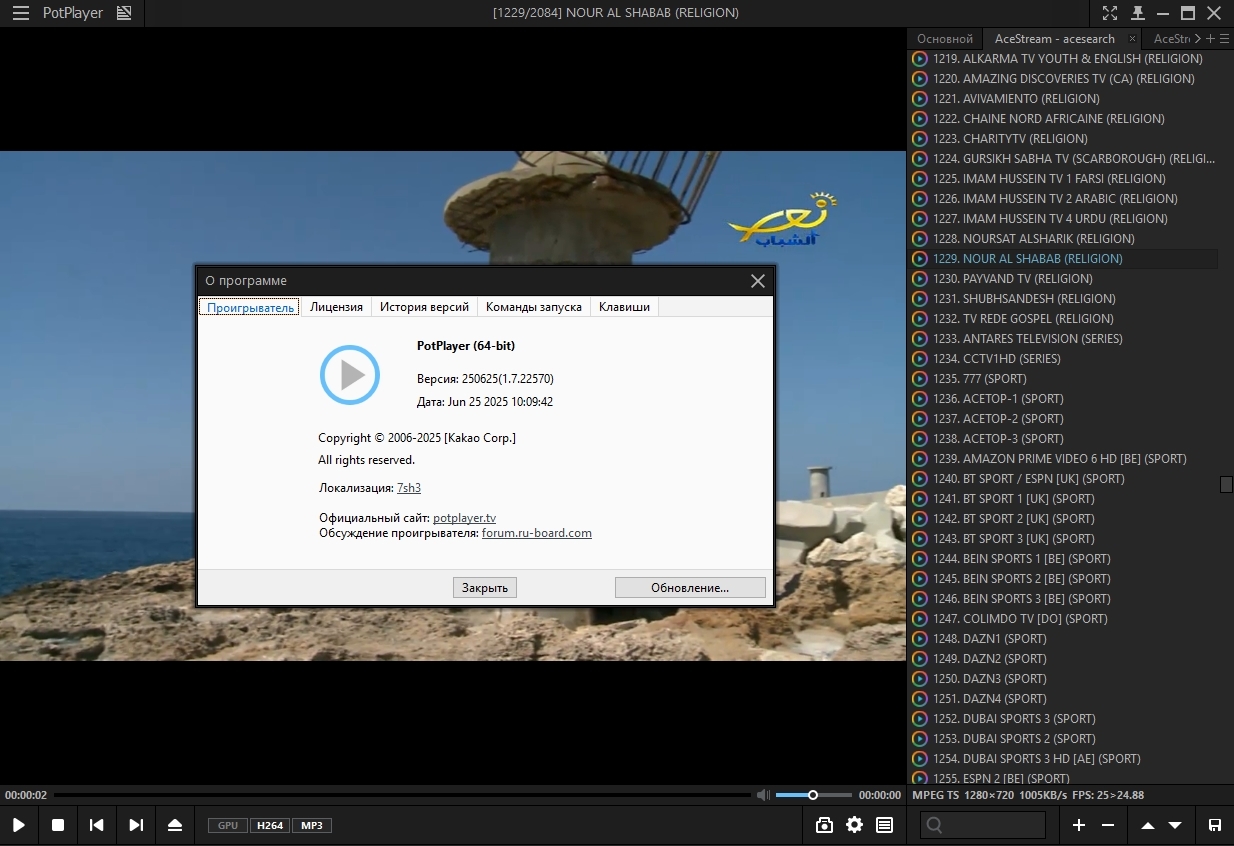Select 1247. COLIMDO TV [DO] (SPORT) entry
The height and width of the screenshot is (846, 1234).
[1064, 619]
